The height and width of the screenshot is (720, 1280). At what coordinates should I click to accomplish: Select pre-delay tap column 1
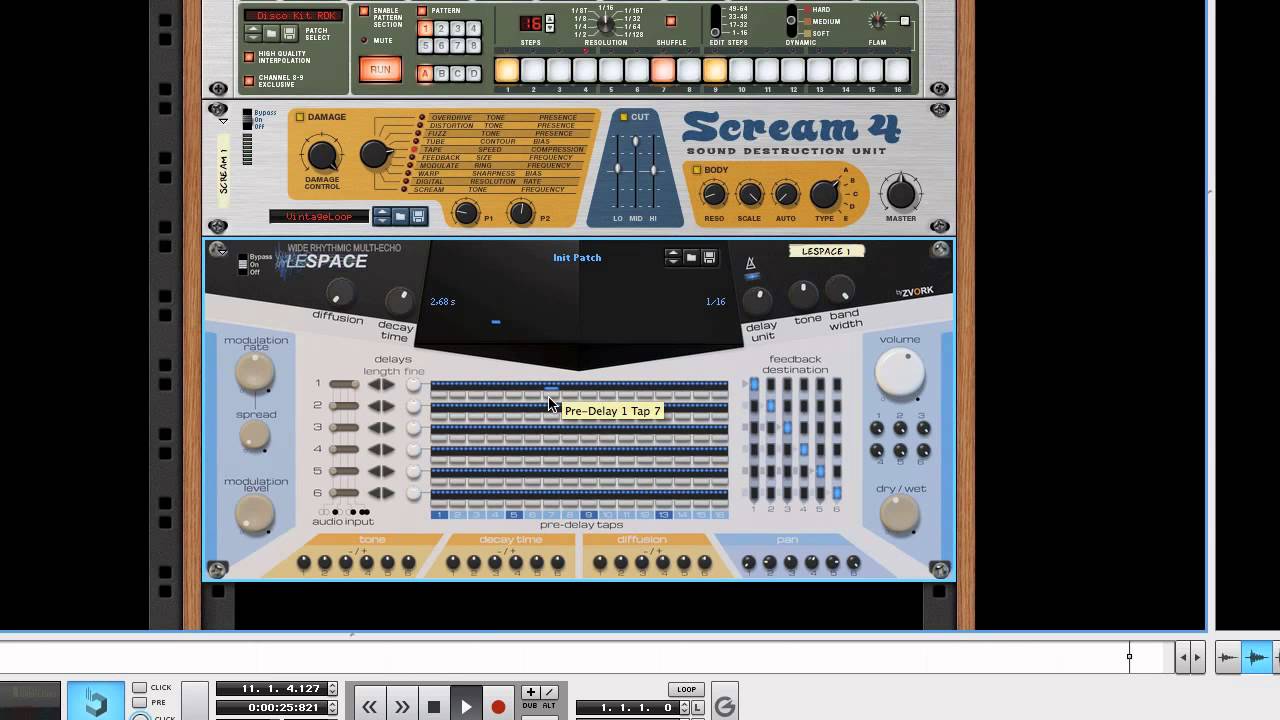(439, 515)
